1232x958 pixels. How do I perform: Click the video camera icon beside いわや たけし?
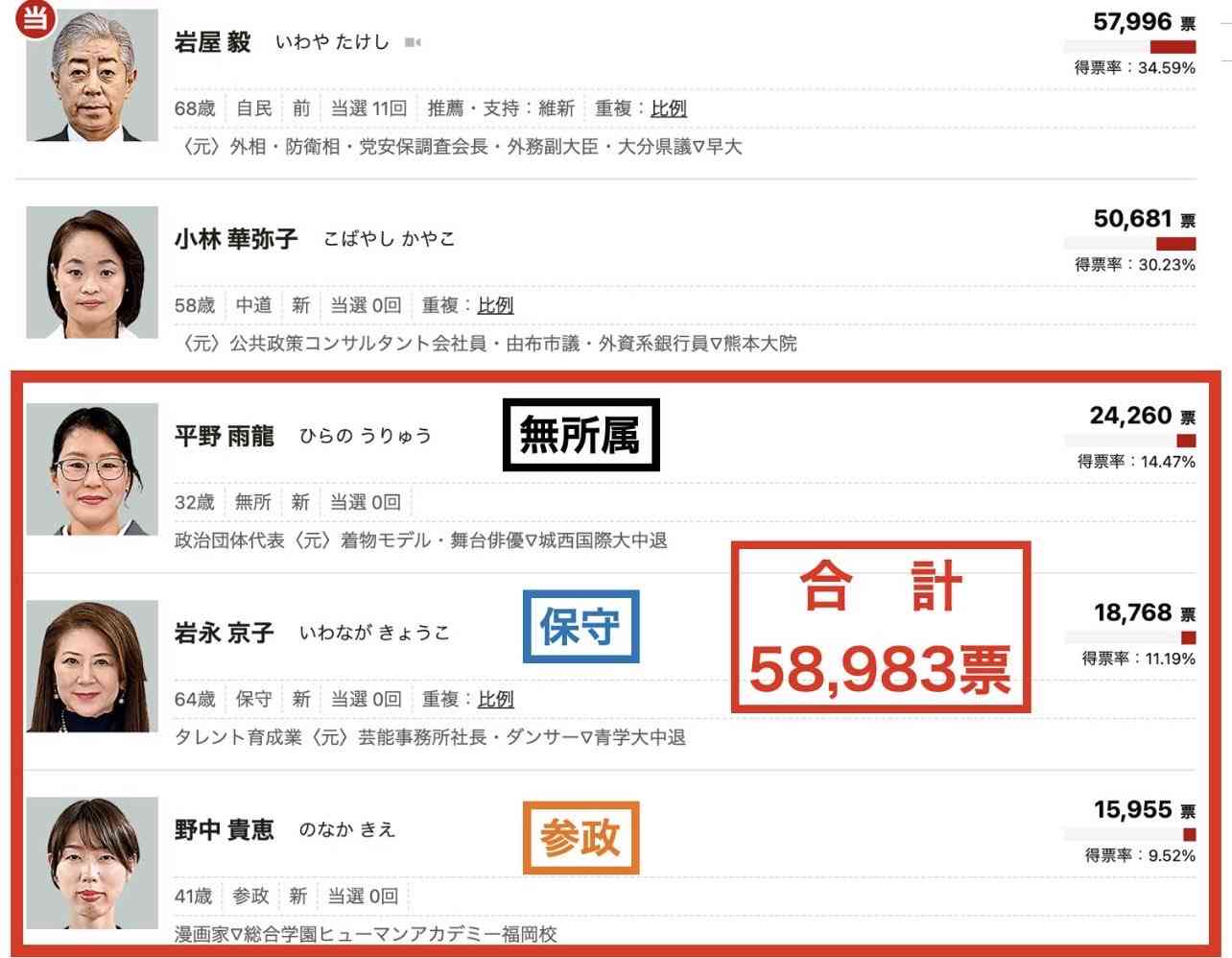coord(413,42)
